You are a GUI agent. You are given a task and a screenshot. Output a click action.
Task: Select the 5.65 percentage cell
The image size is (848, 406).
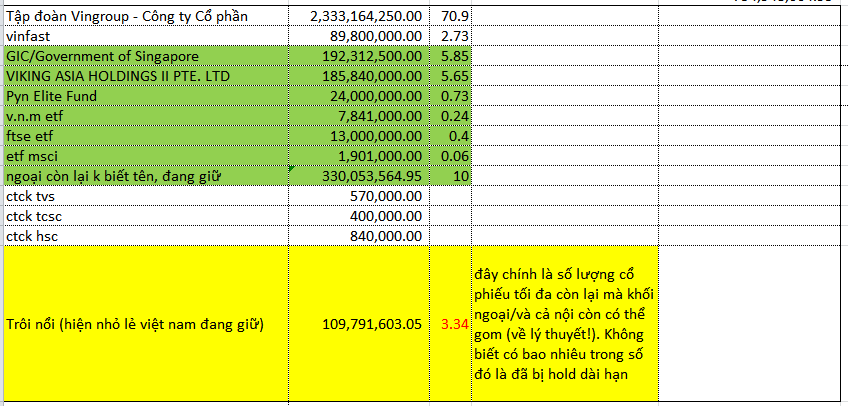(x=451, y=76)
